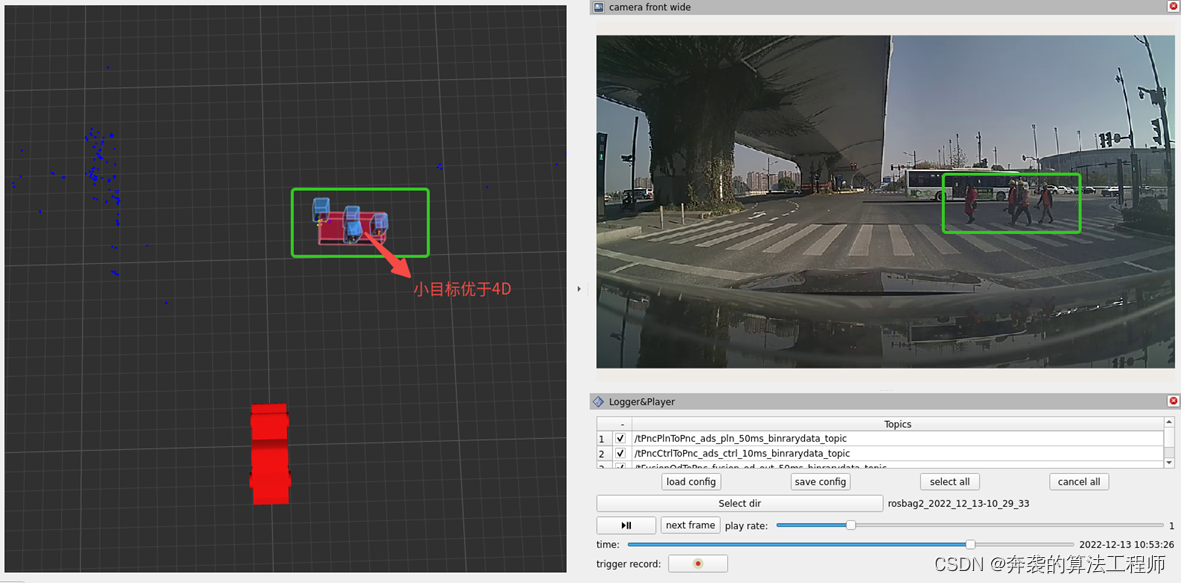Click the trigger record red dot button
The height and width of the screenshot is (583, 1181).
[x=697, y=563]
